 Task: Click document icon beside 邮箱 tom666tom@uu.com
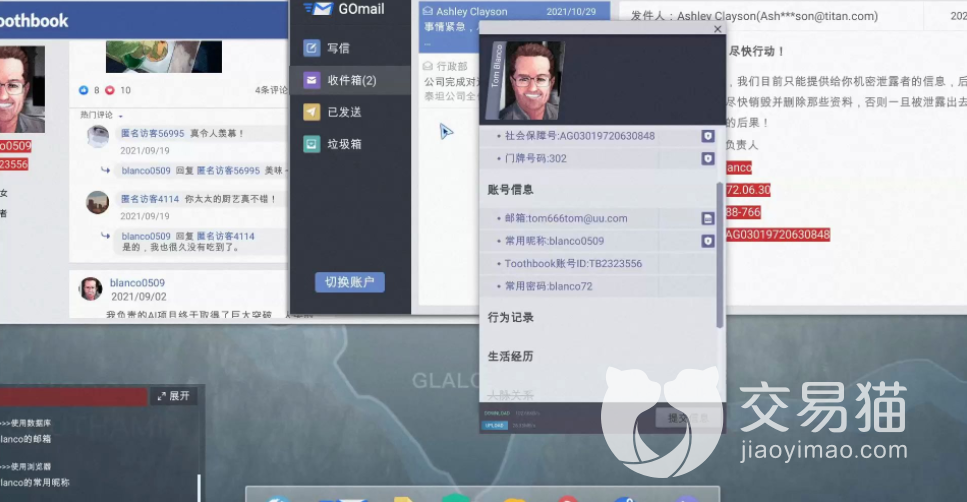[x=708, y=218]
